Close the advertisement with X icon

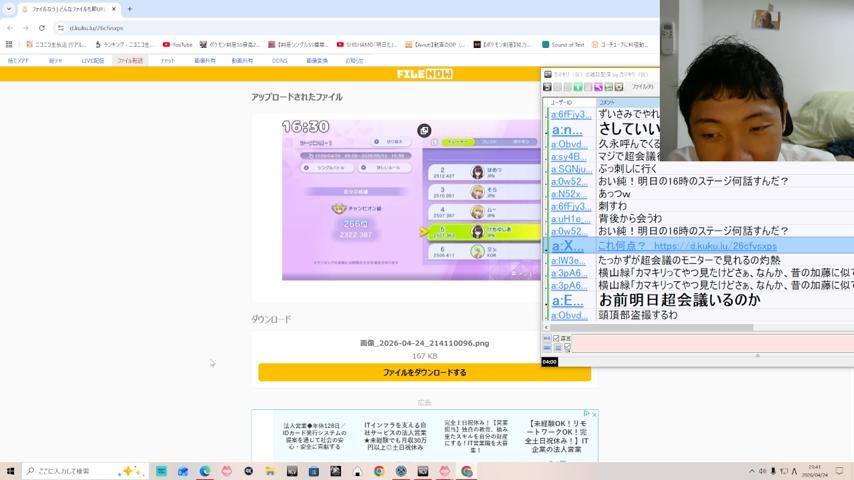point(594,414)
